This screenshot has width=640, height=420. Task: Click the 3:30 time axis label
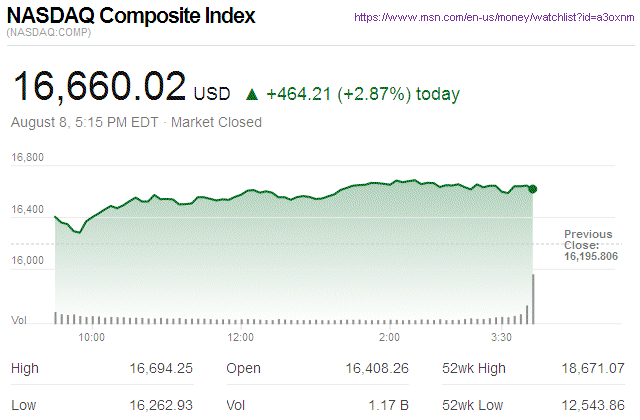(501, 337)
